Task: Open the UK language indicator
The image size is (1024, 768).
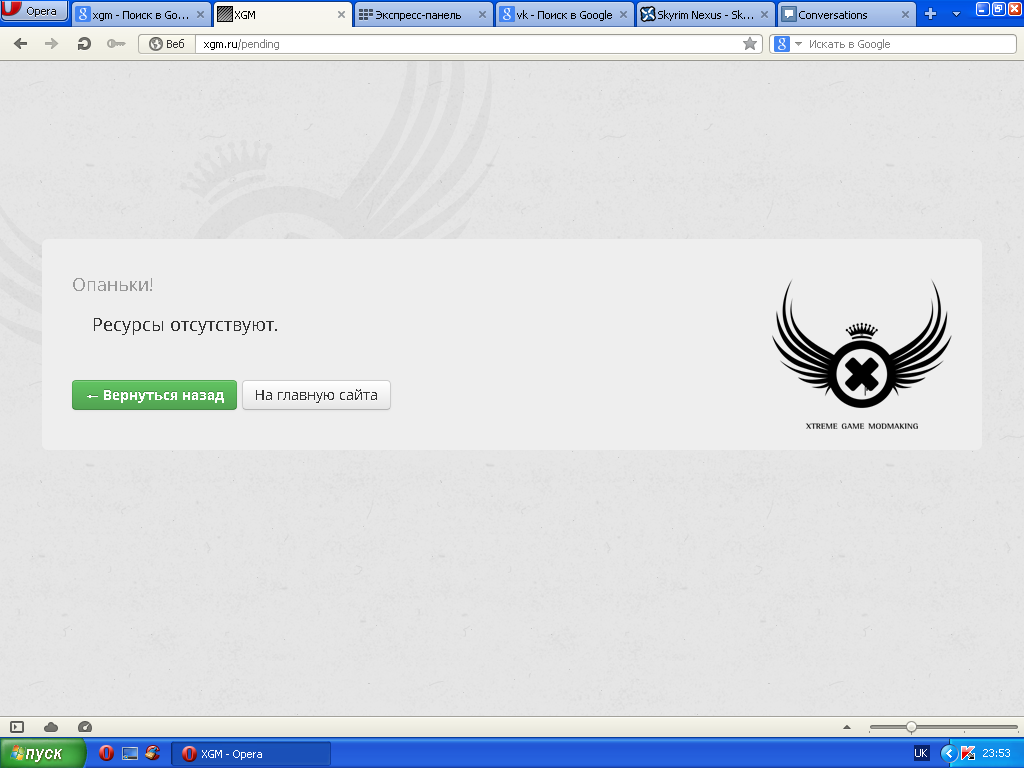Action: click(921, 754)
